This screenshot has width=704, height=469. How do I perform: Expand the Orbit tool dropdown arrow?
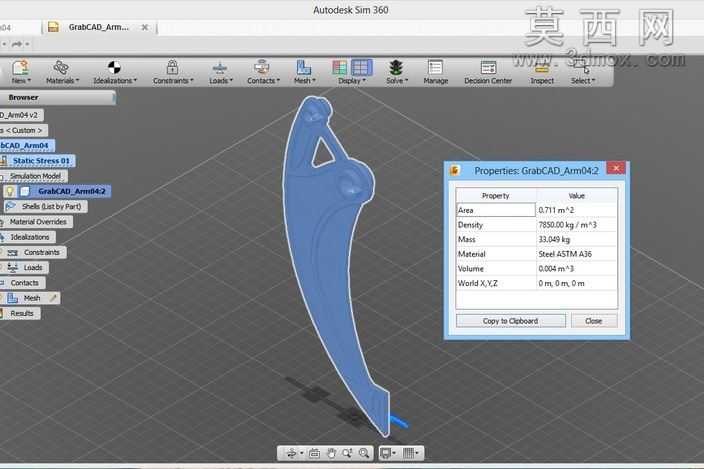302,453
